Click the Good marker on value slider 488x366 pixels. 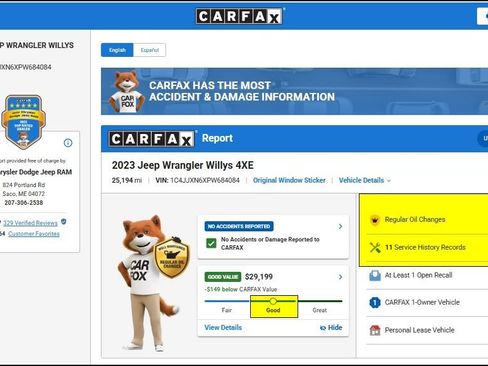(273, 301)
